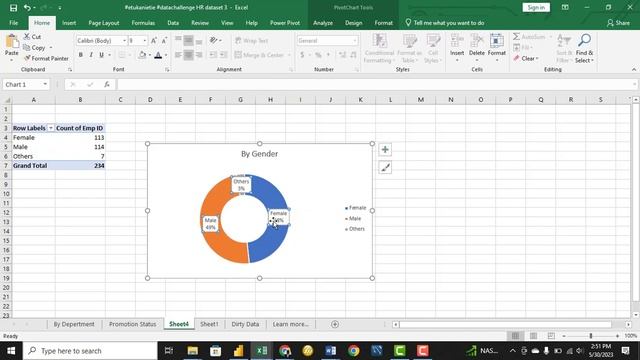Click the File backstage button
Image resolution: width=640 pixels, height=360 pixels.
pos(13,23)
